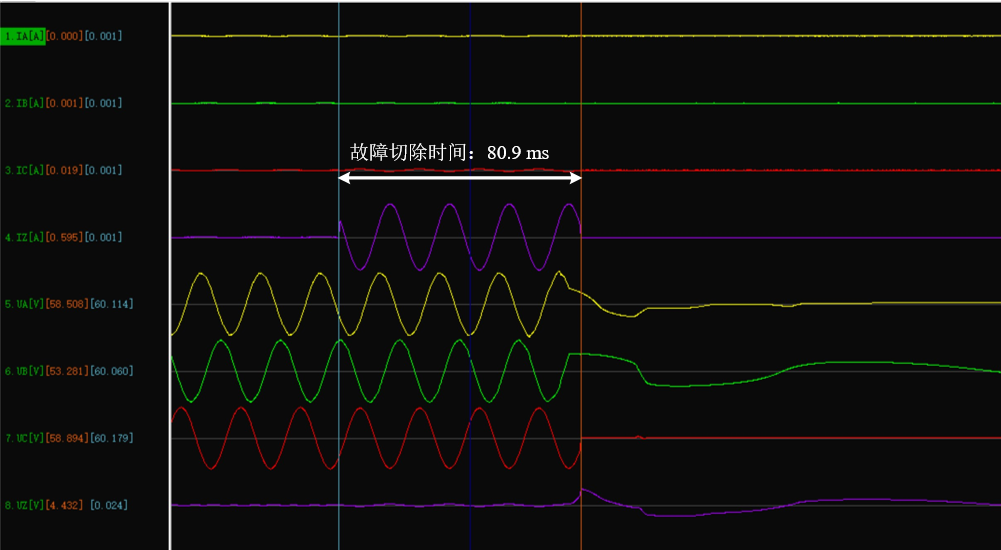Select the UC[V] channel label

(23, 438)
